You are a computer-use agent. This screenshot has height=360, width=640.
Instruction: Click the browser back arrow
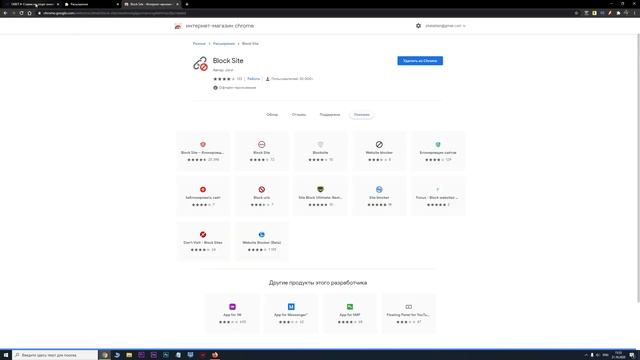5,13
